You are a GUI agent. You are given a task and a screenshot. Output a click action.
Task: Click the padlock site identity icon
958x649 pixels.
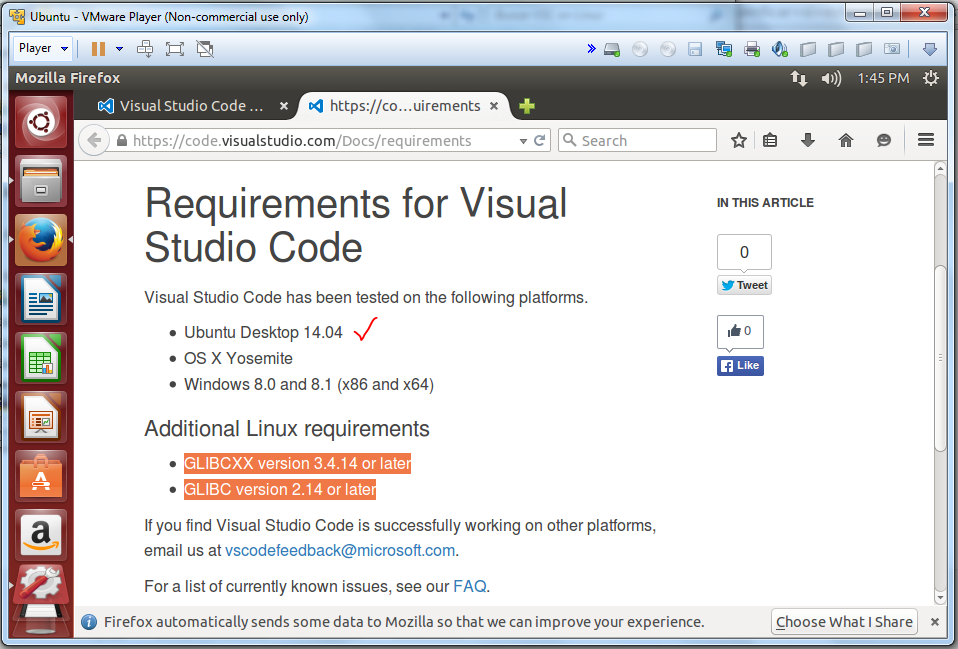[x=122, y=141]
